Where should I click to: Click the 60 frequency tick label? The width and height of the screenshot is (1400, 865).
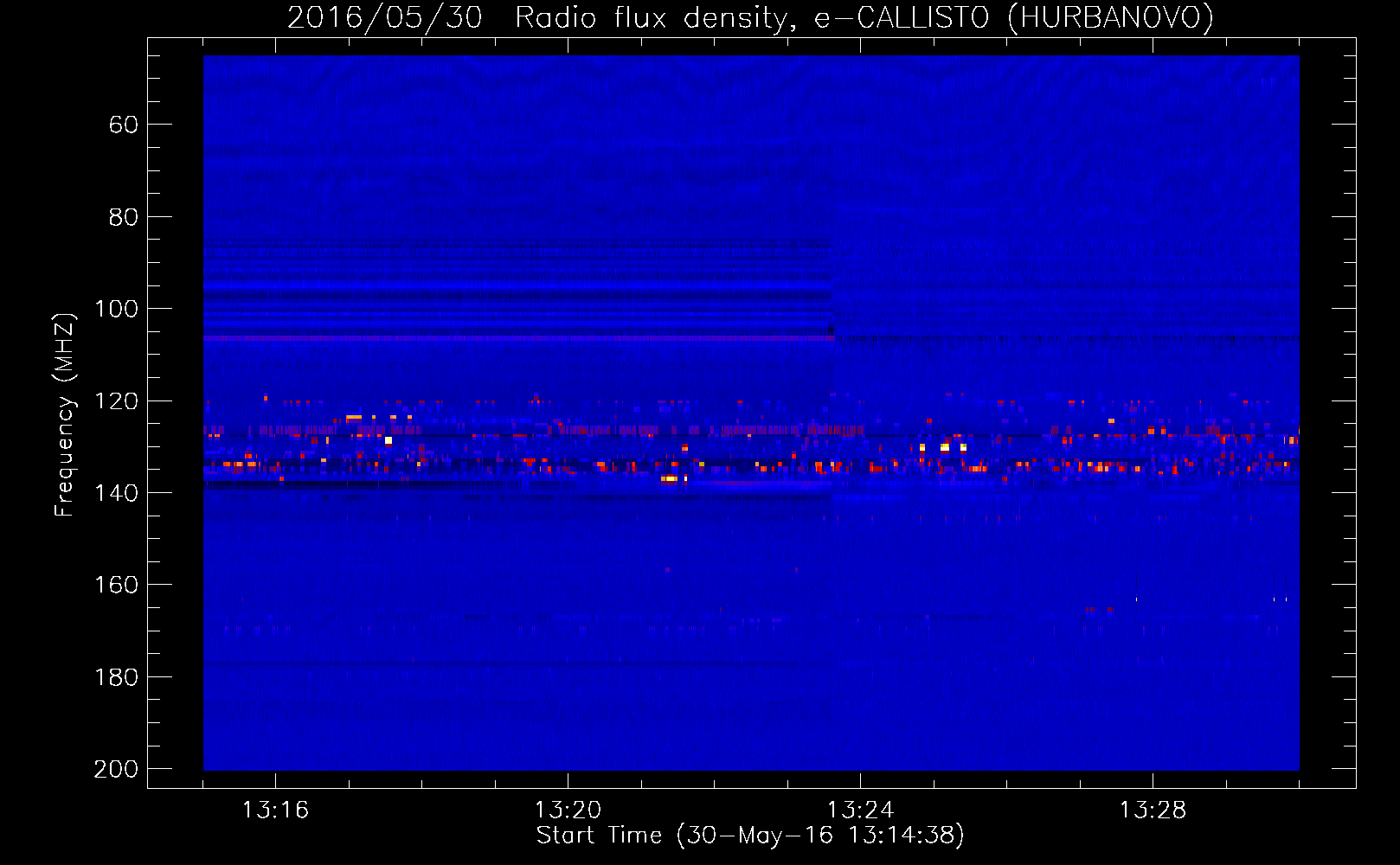[124, 125]
